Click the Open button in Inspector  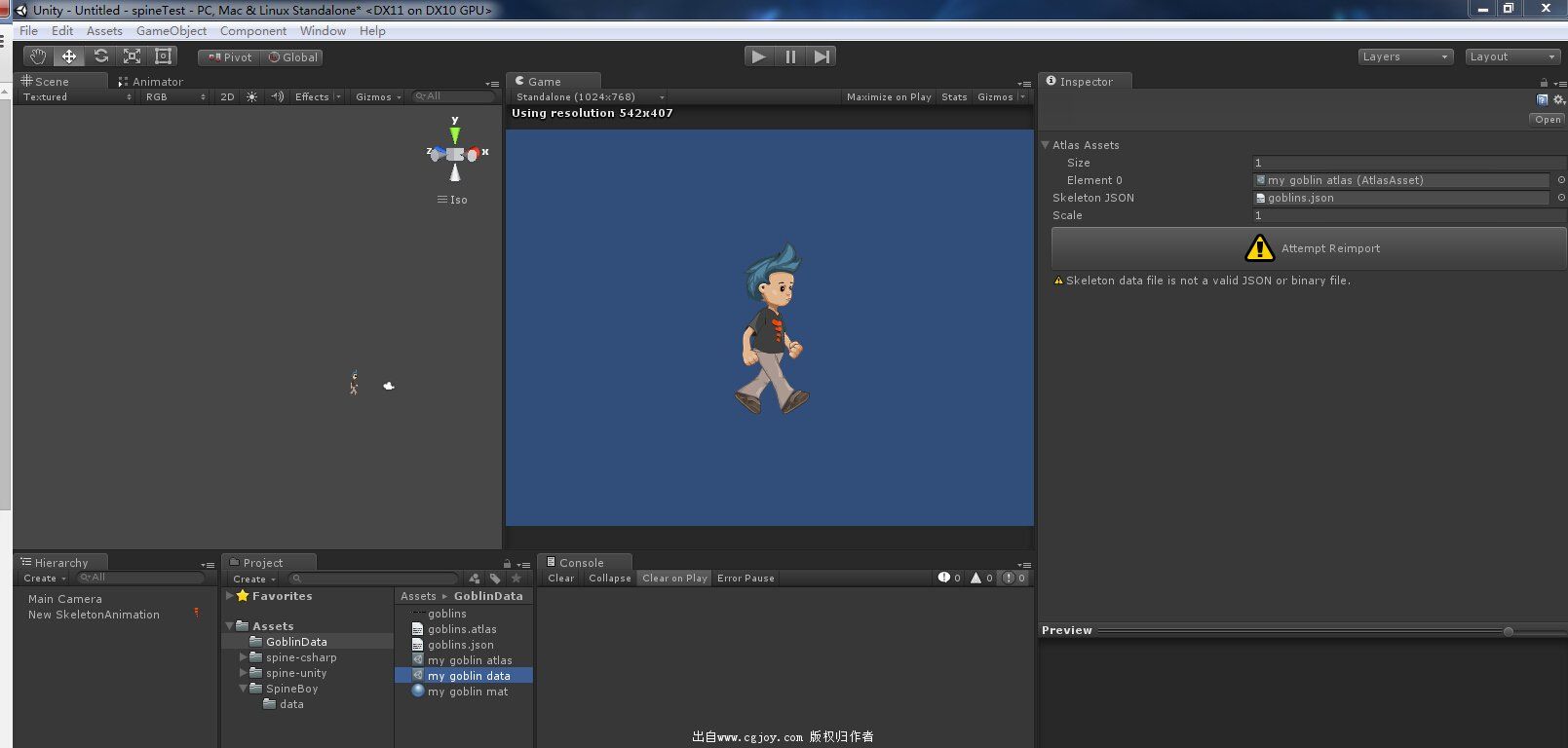point(1548,119)
